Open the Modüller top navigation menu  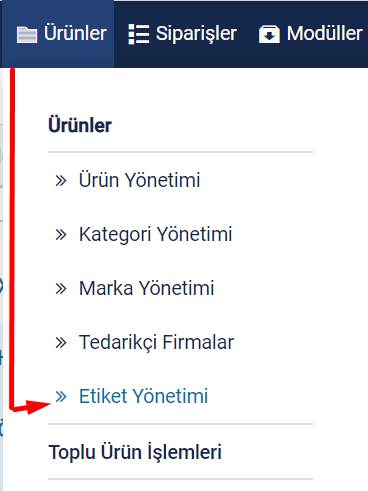pyautogui.click(x=311, y=34)
